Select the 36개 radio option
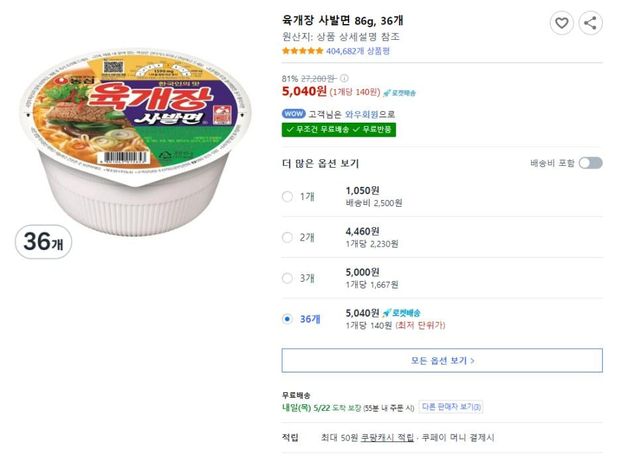This screenshot has width=640, height=456. pos(288,319)
